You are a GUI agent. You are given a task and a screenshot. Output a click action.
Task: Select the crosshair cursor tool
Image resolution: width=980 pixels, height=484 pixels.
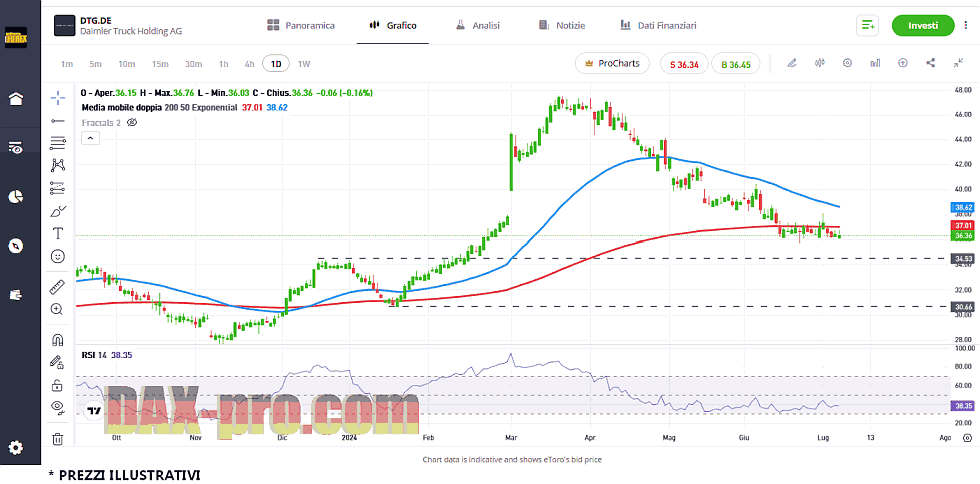58,97
